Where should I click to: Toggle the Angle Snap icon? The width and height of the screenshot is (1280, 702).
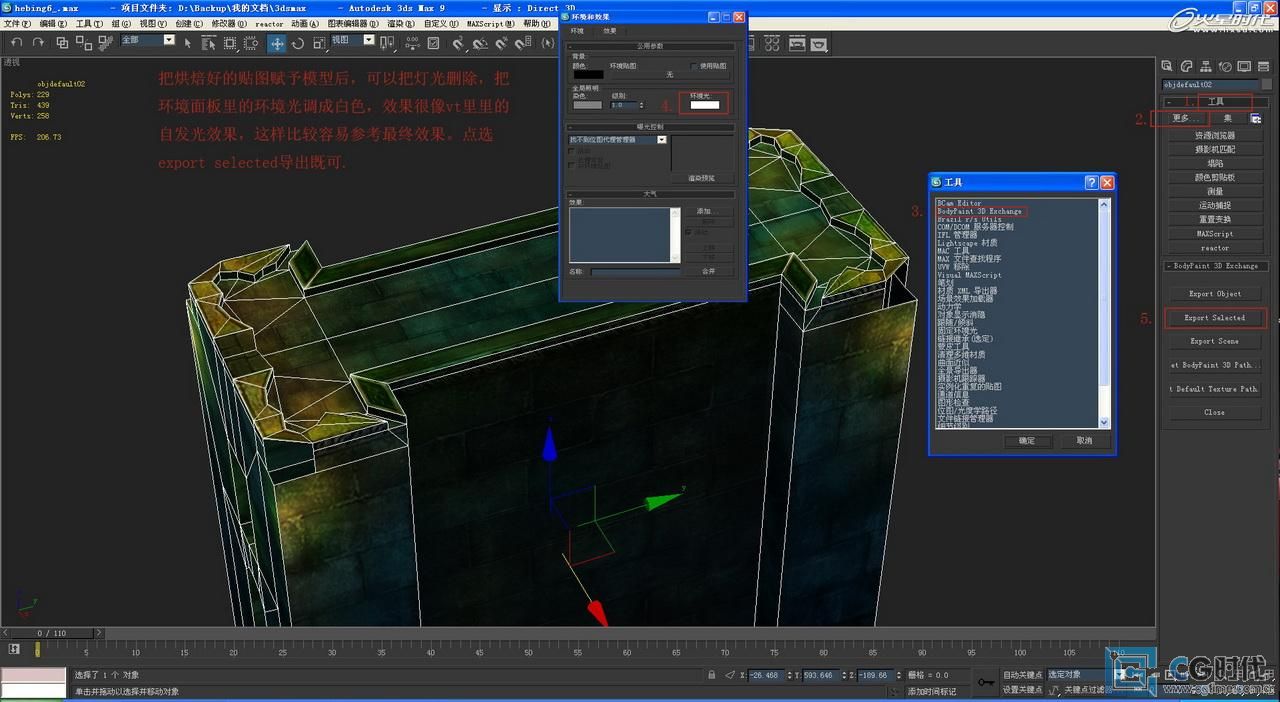click(x=480, y=43)
